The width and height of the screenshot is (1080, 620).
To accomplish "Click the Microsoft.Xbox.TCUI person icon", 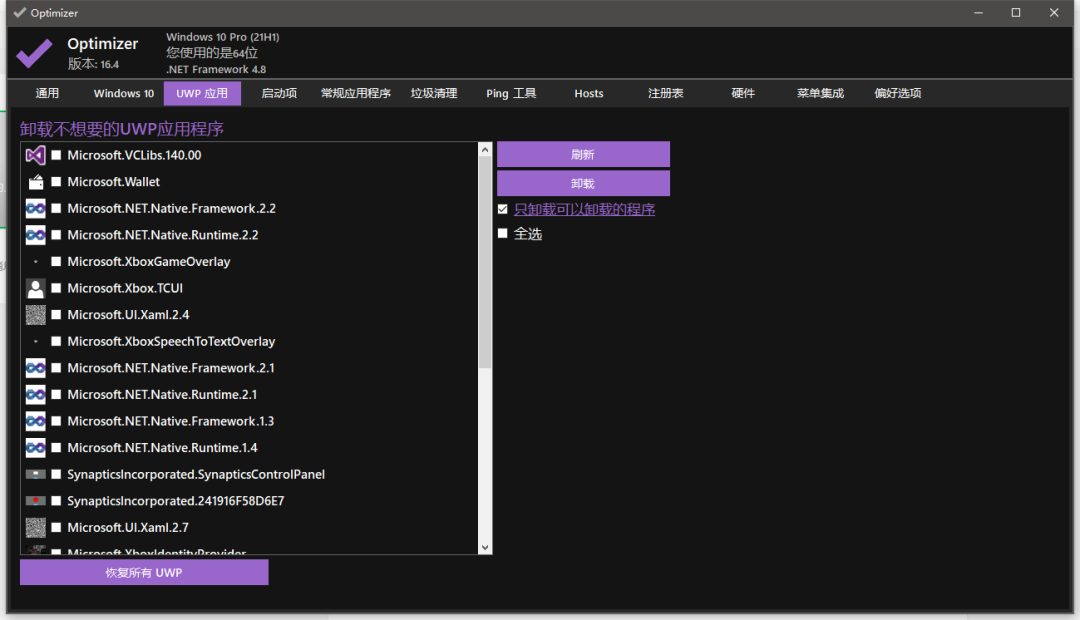I will point(35,288).
